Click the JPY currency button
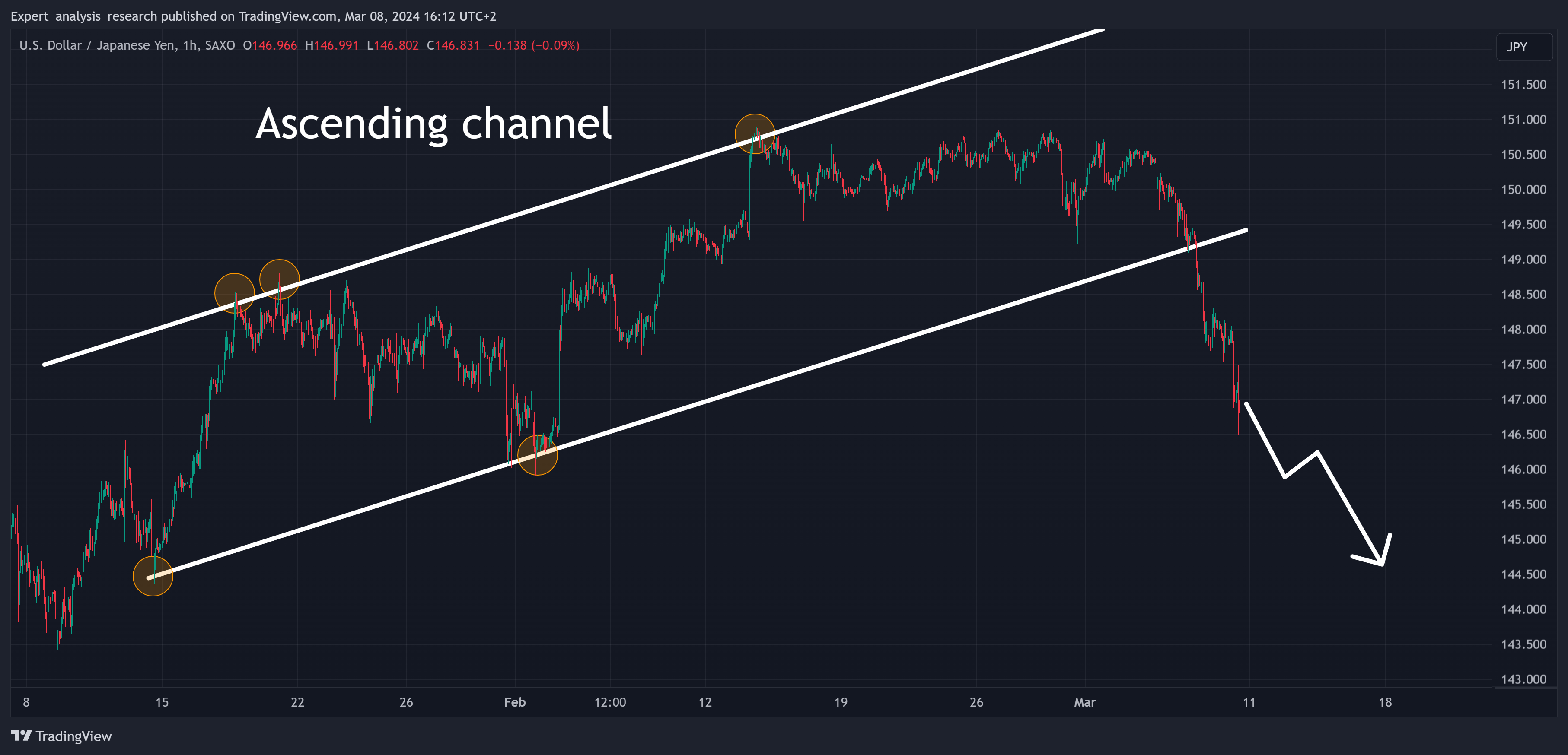Image resolution: width=1568 pixels, height=755 pixels. [1523, 47]
